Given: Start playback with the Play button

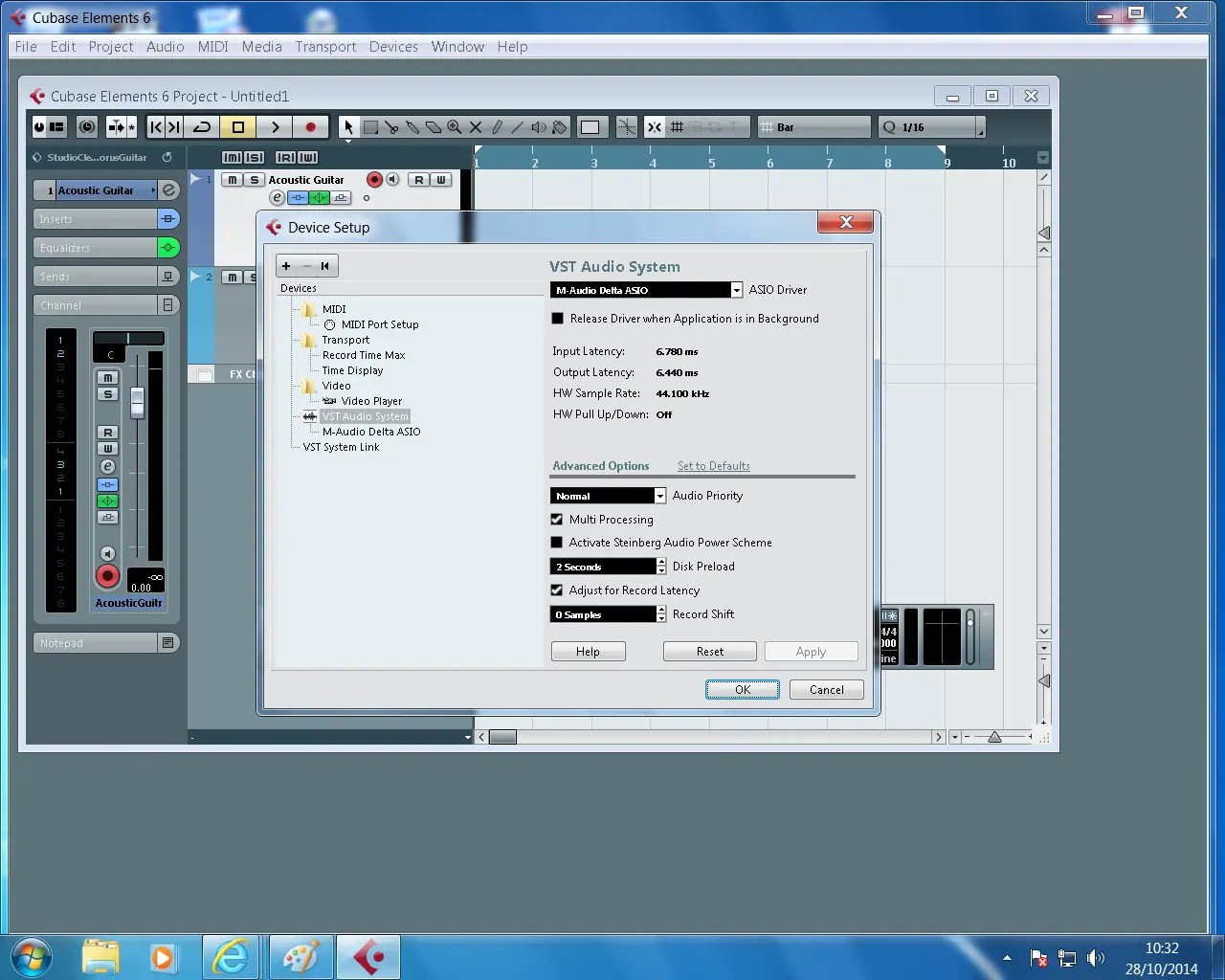Looking at the screenshot, I should coord(275,126).
